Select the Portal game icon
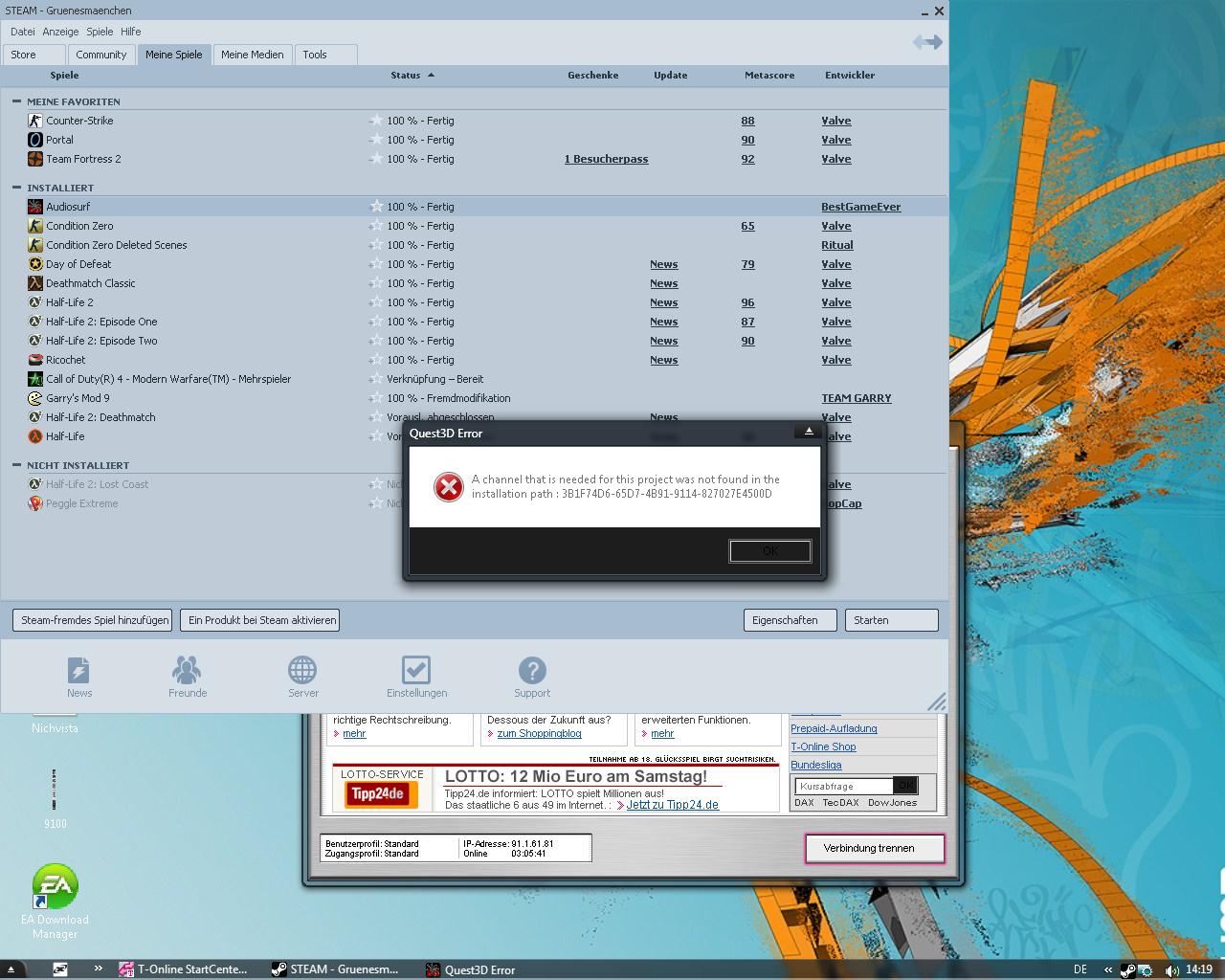1225x980 pixels. (35, 140)
